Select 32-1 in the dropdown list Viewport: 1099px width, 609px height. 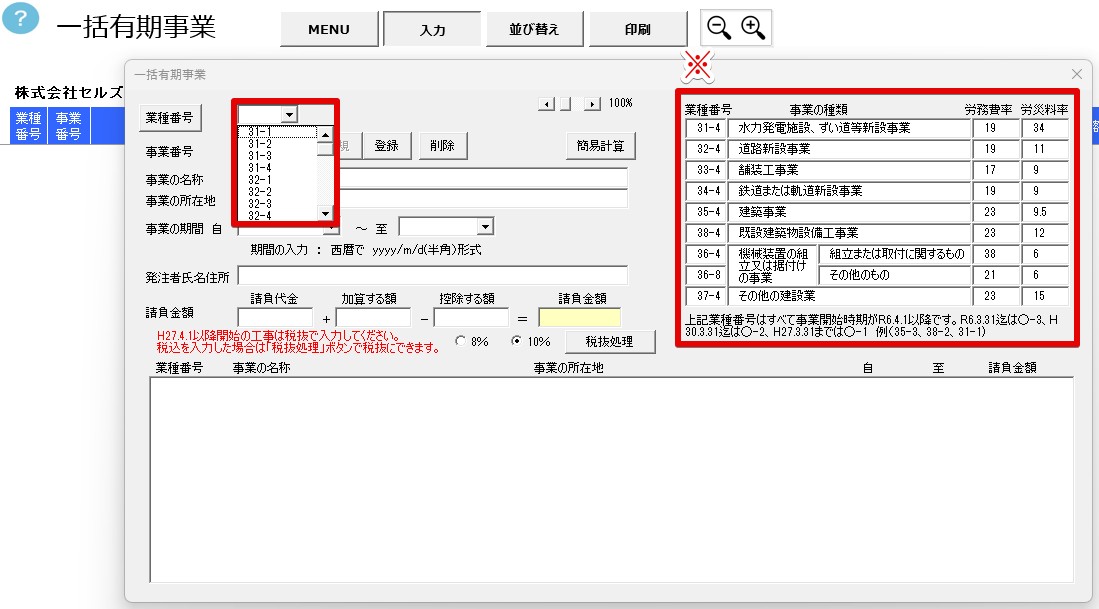[x=277, y=179]
